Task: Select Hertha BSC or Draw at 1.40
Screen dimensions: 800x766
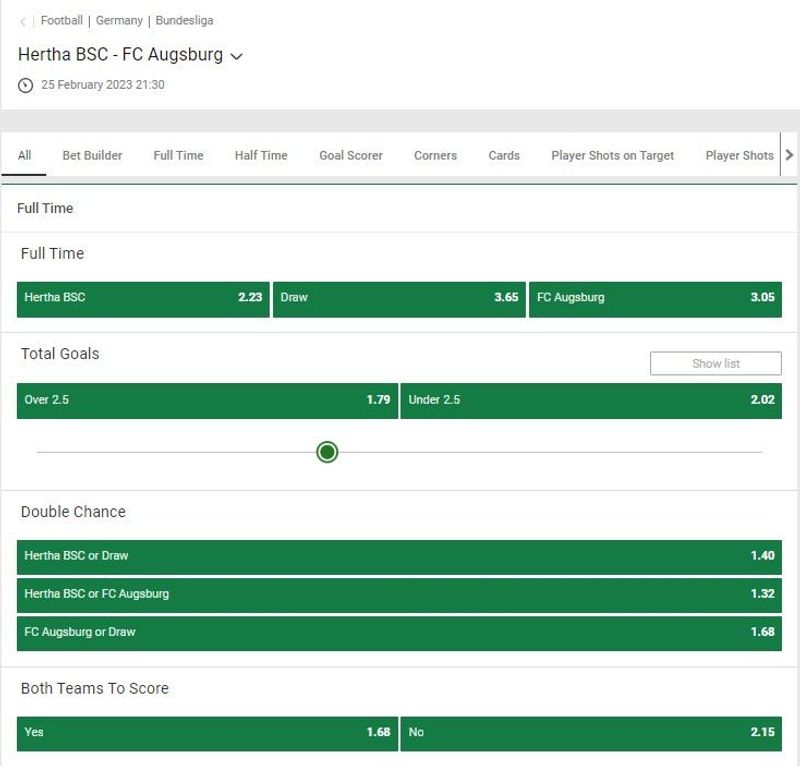Action: (x=399, y=557)
